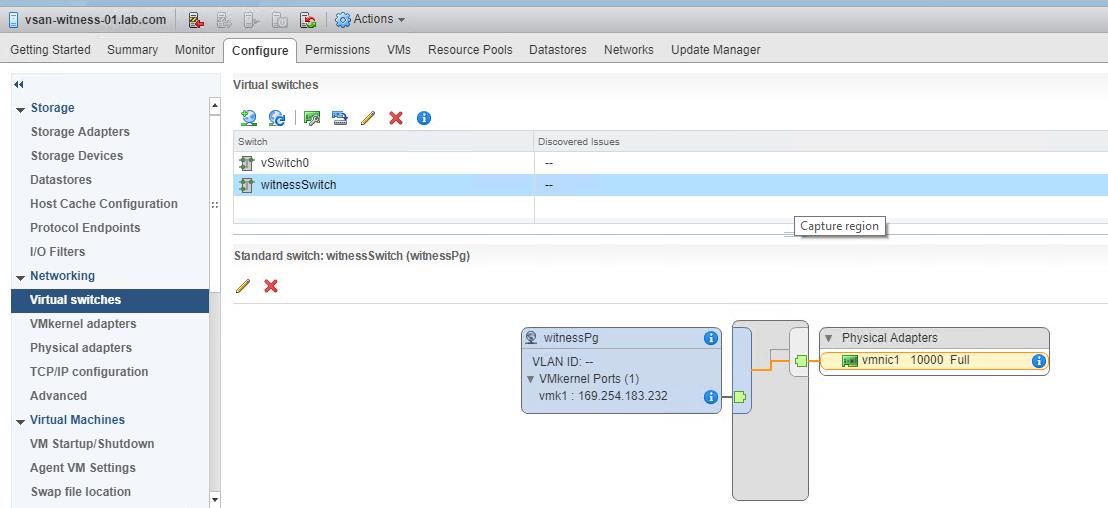Click the witnessPg port group globe icon

(532, 338)
